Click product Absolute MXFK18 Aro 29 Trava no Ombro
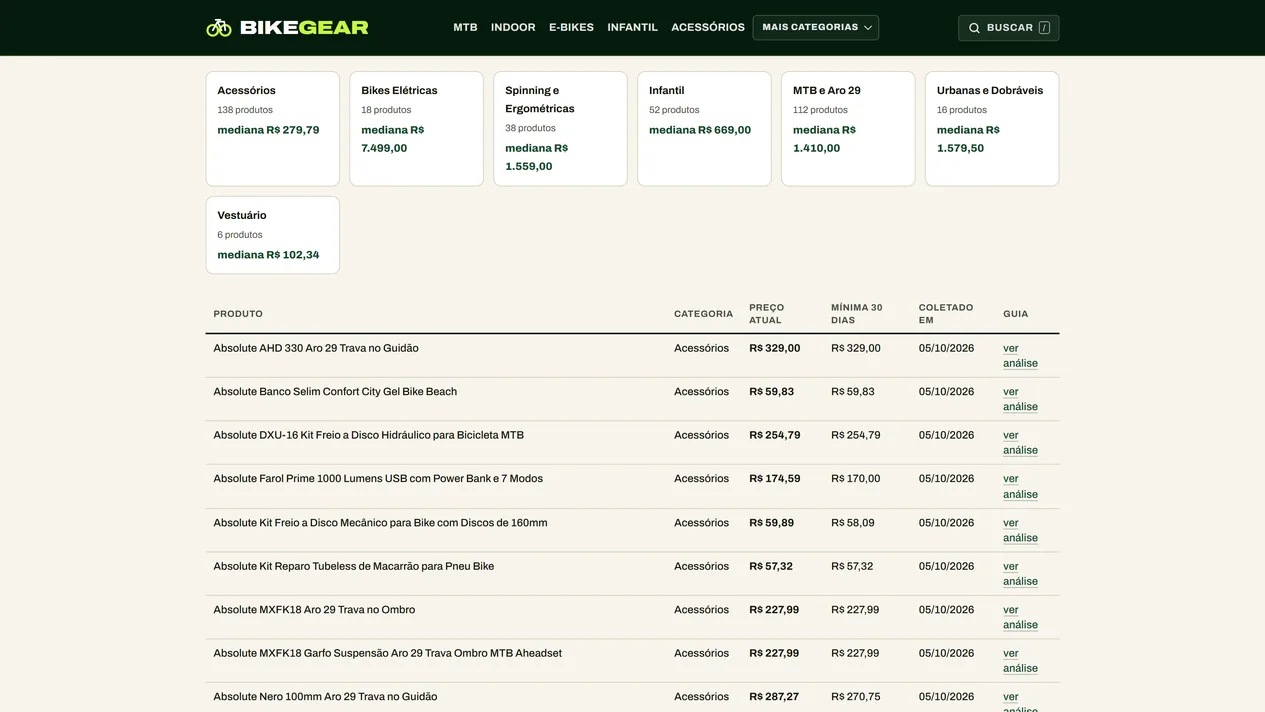The width and height of the screenshot is (1265, 712). pyautogui.click(x=314, y=610)
